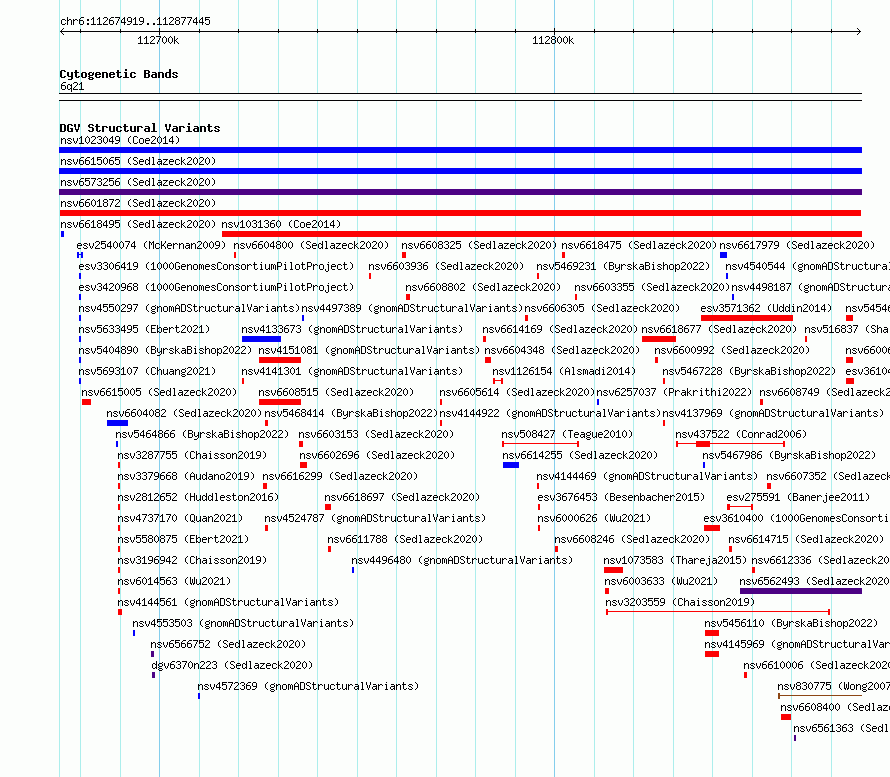Select the red bar under nsv4151081
The width and height of the screenshot is (890, 777).
pyautogui.click(x=280, y=360)
